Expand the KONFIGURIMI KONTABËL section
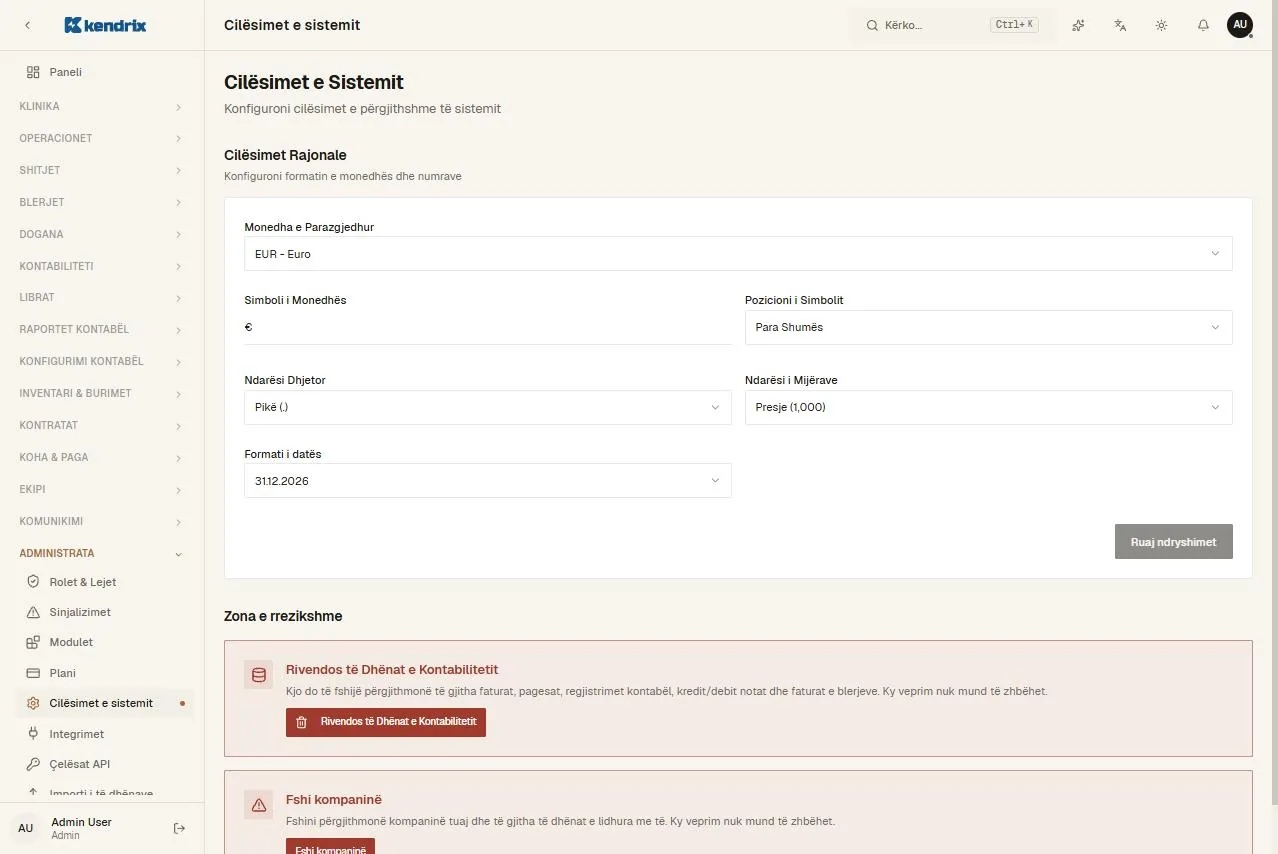 [102, 361]
